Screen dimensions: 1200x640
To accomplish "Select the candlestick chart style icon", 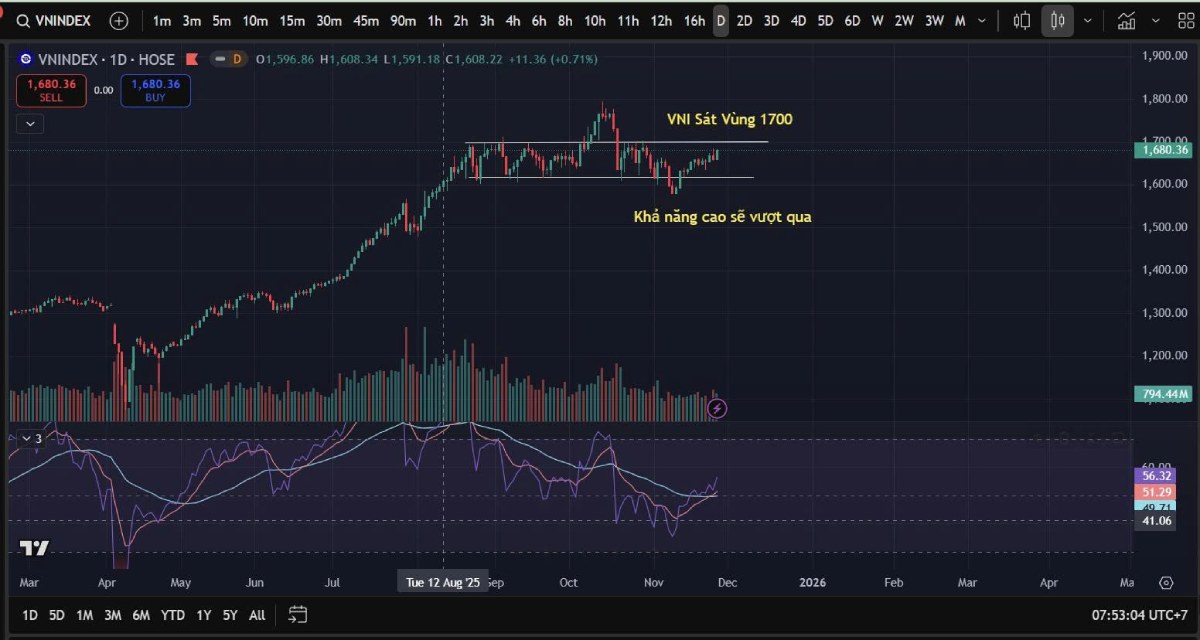I will click(x=1057, y=20).
